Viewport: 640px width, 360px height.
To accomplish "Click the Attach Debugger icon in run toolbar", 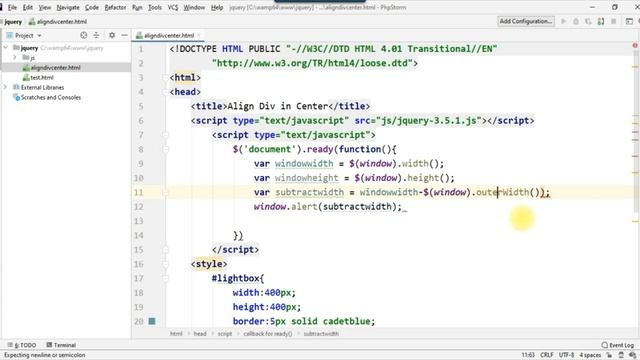I will [601, 21].
